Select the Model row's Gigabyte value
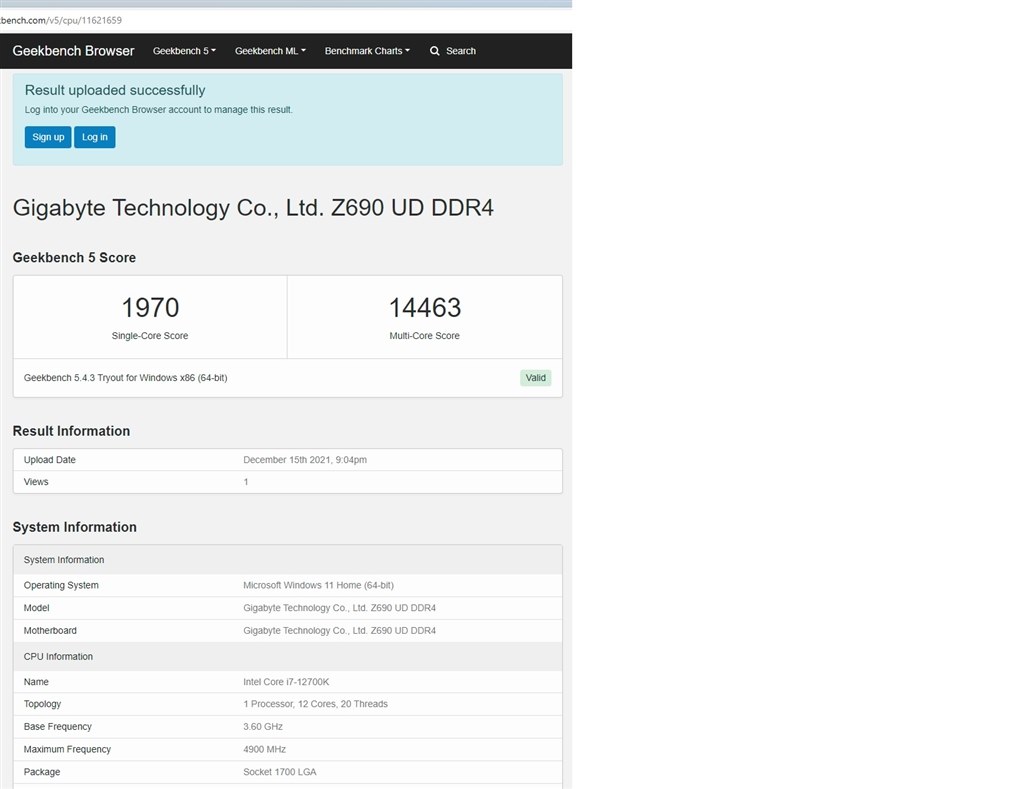The width and height of the screenshot is (1024, 789). [x=340, y=608]
